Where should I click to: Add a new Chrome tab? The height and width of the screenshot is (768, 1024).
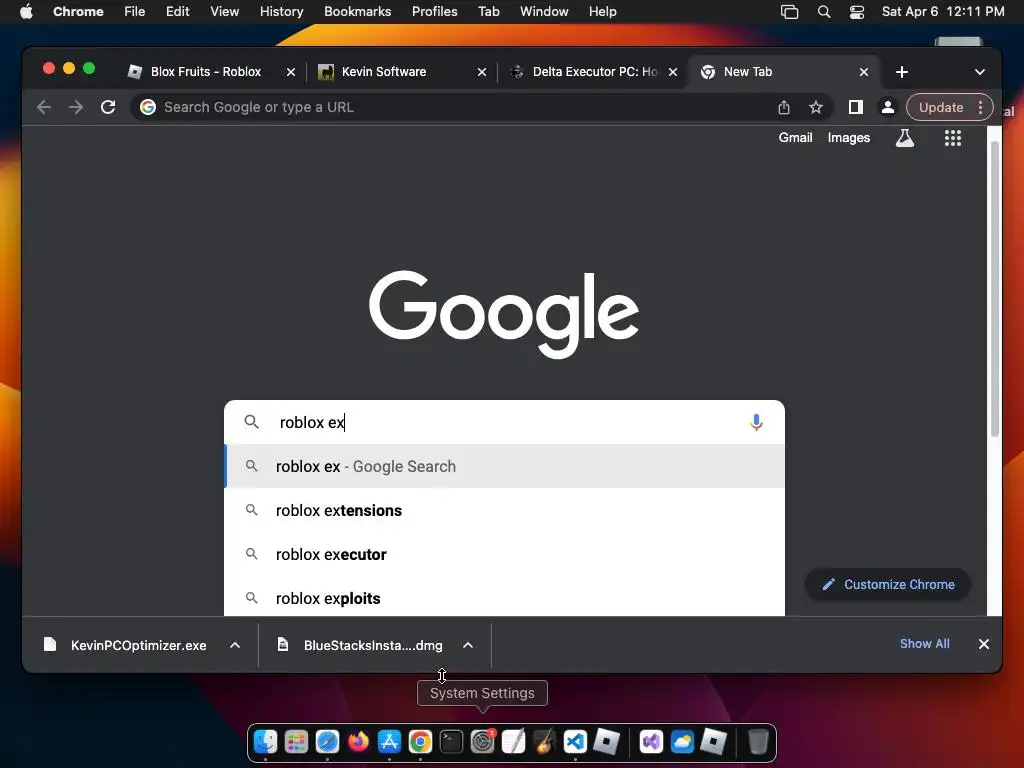(x=902, y=72)
